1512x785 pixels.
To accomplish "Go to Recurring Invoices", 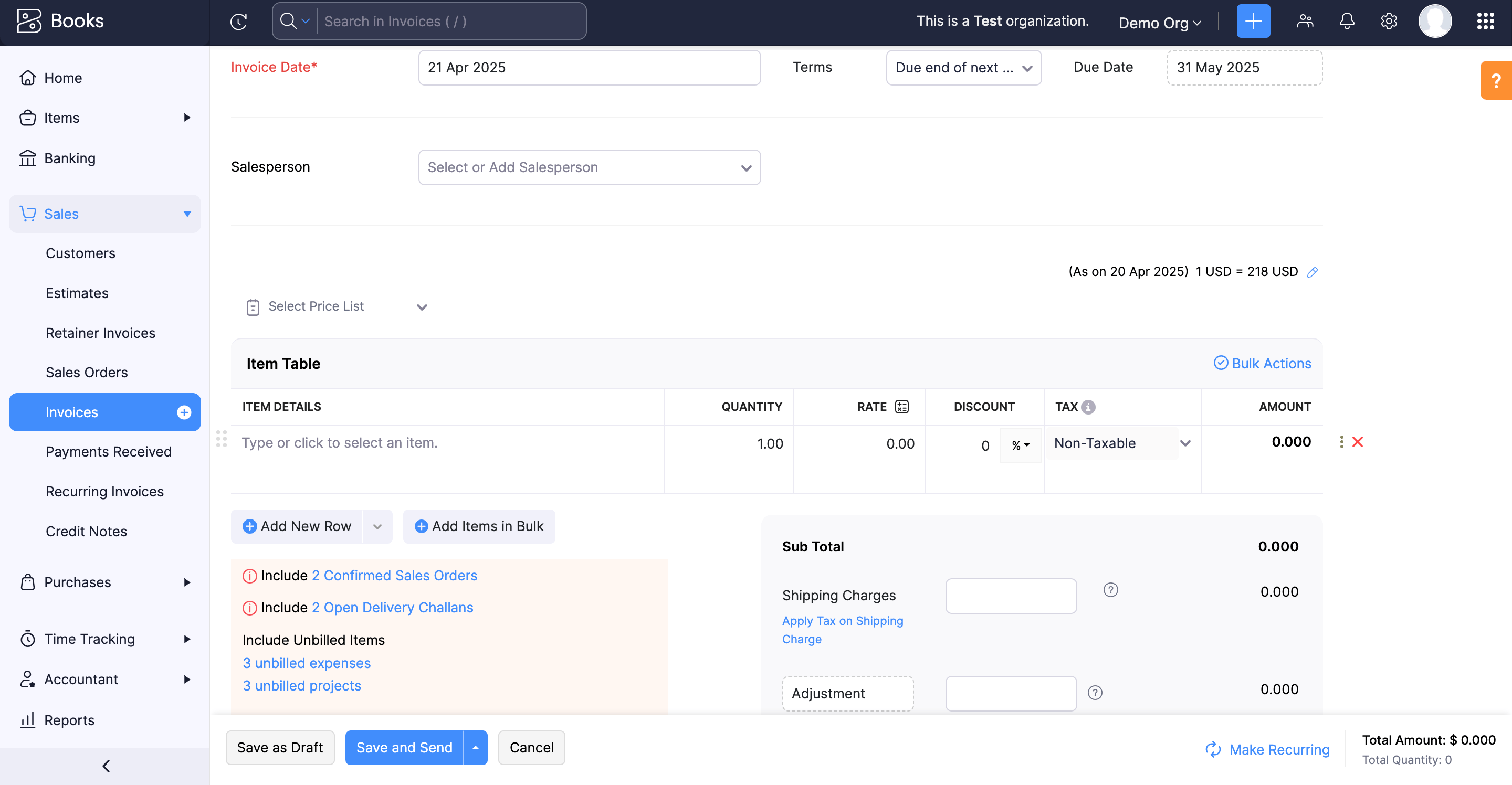I will click(x=104, y=491).
